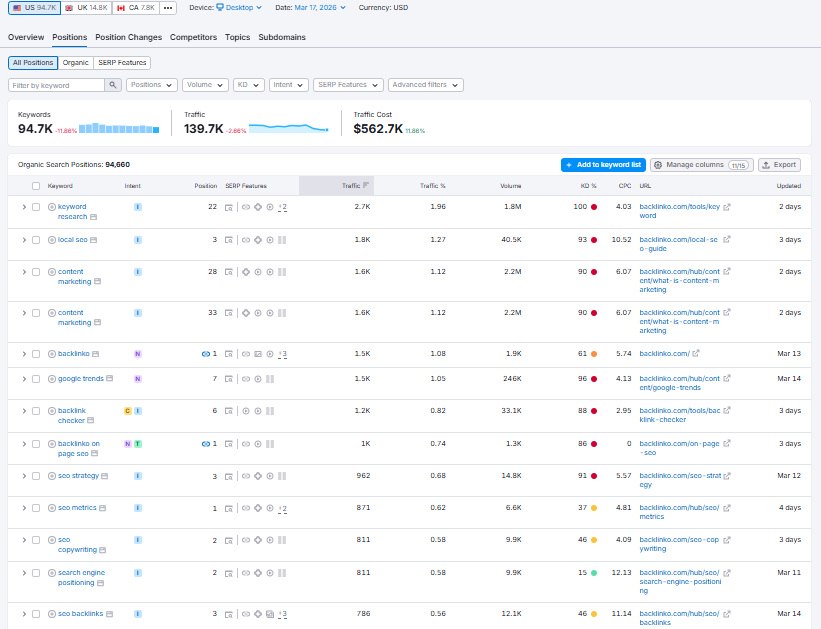Open the Advanced filters dropdown
The width and height of the screenshot is (821, 629).
pyautogui.click(x=425, y=85)
